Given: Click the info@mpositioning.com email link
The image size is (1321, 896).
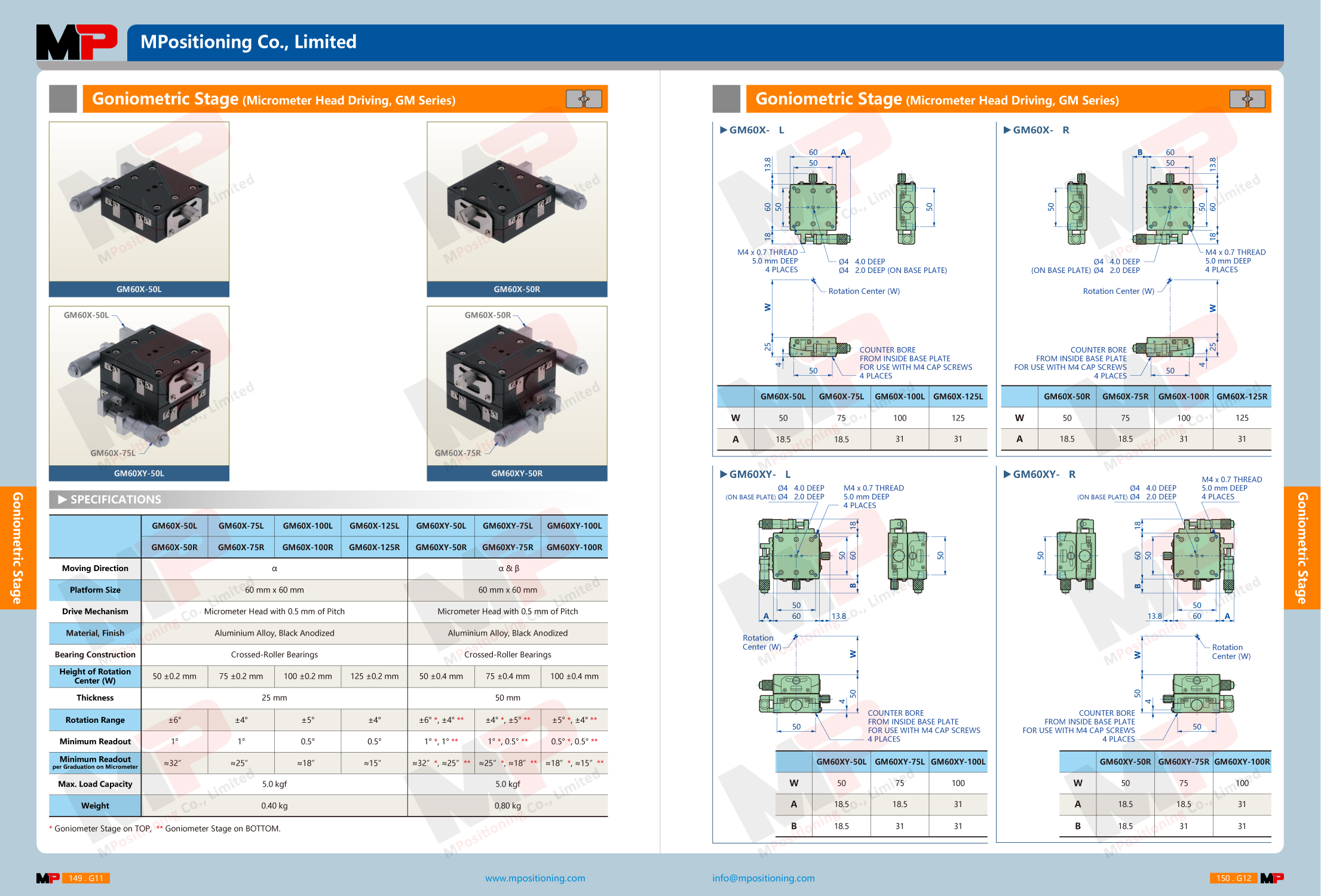Looking at the screenshot, I should pos(763,877).
